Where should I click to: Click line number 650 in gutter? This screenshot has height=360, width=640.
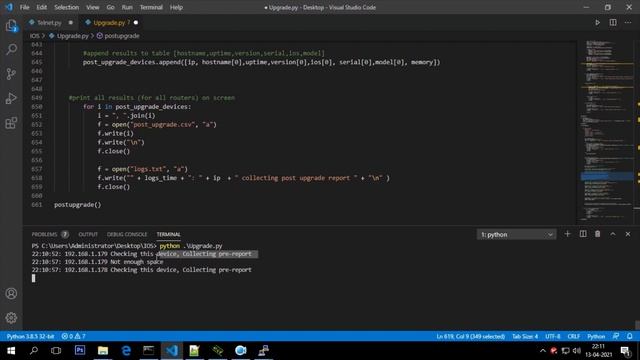click(x=37, y=107)
